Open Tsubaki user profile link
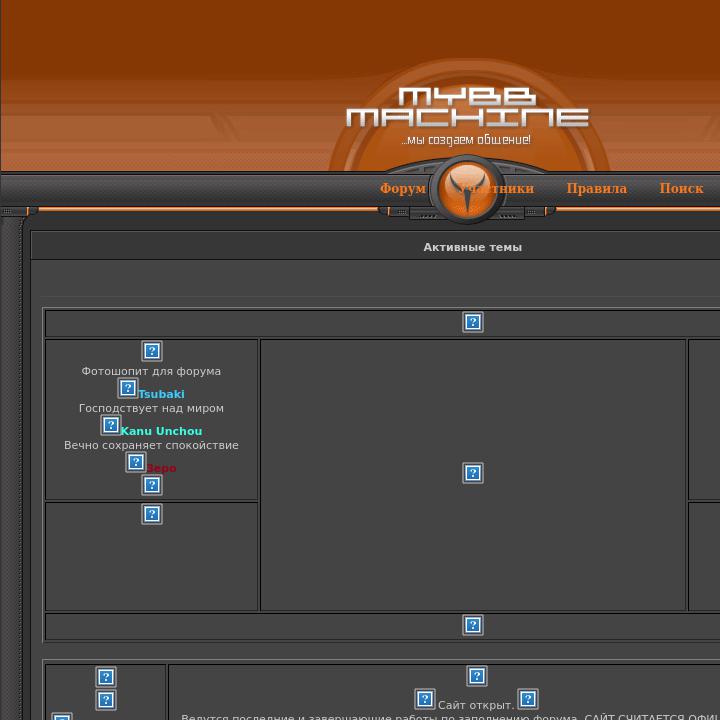 tap(162, 394)
